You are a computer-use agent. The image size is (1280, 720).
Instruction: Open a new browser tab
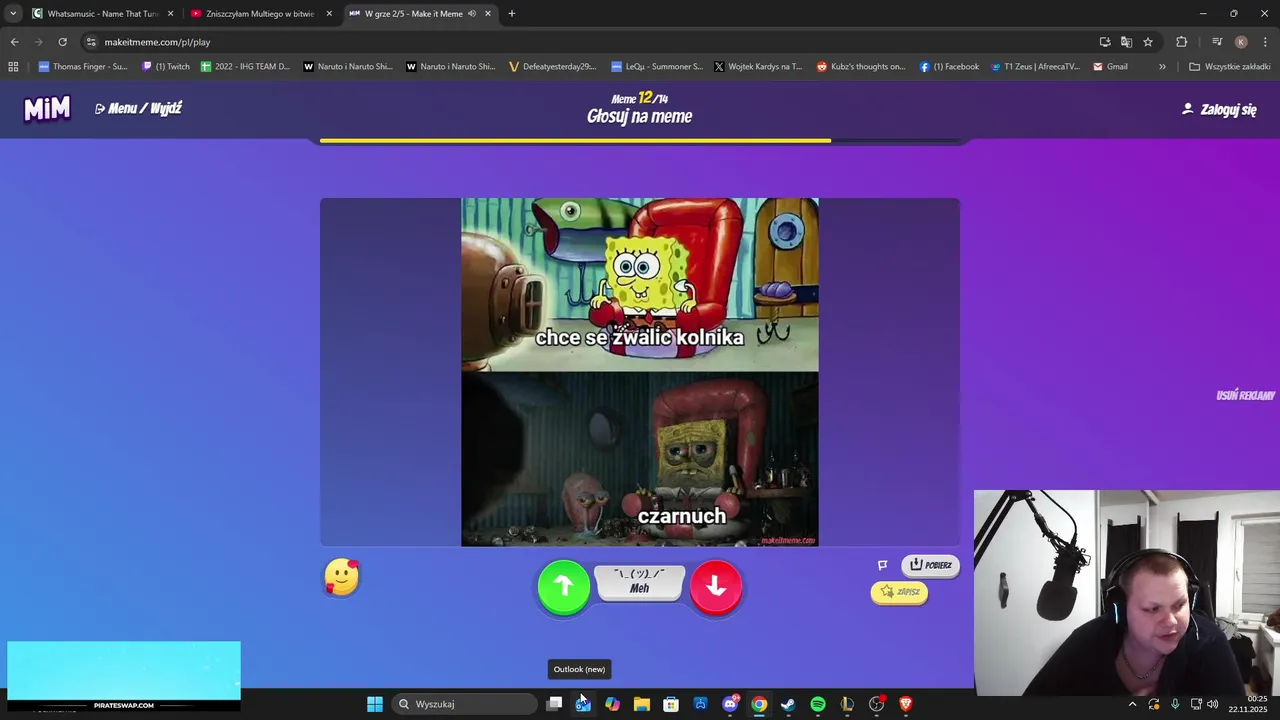tap(511, 14)
